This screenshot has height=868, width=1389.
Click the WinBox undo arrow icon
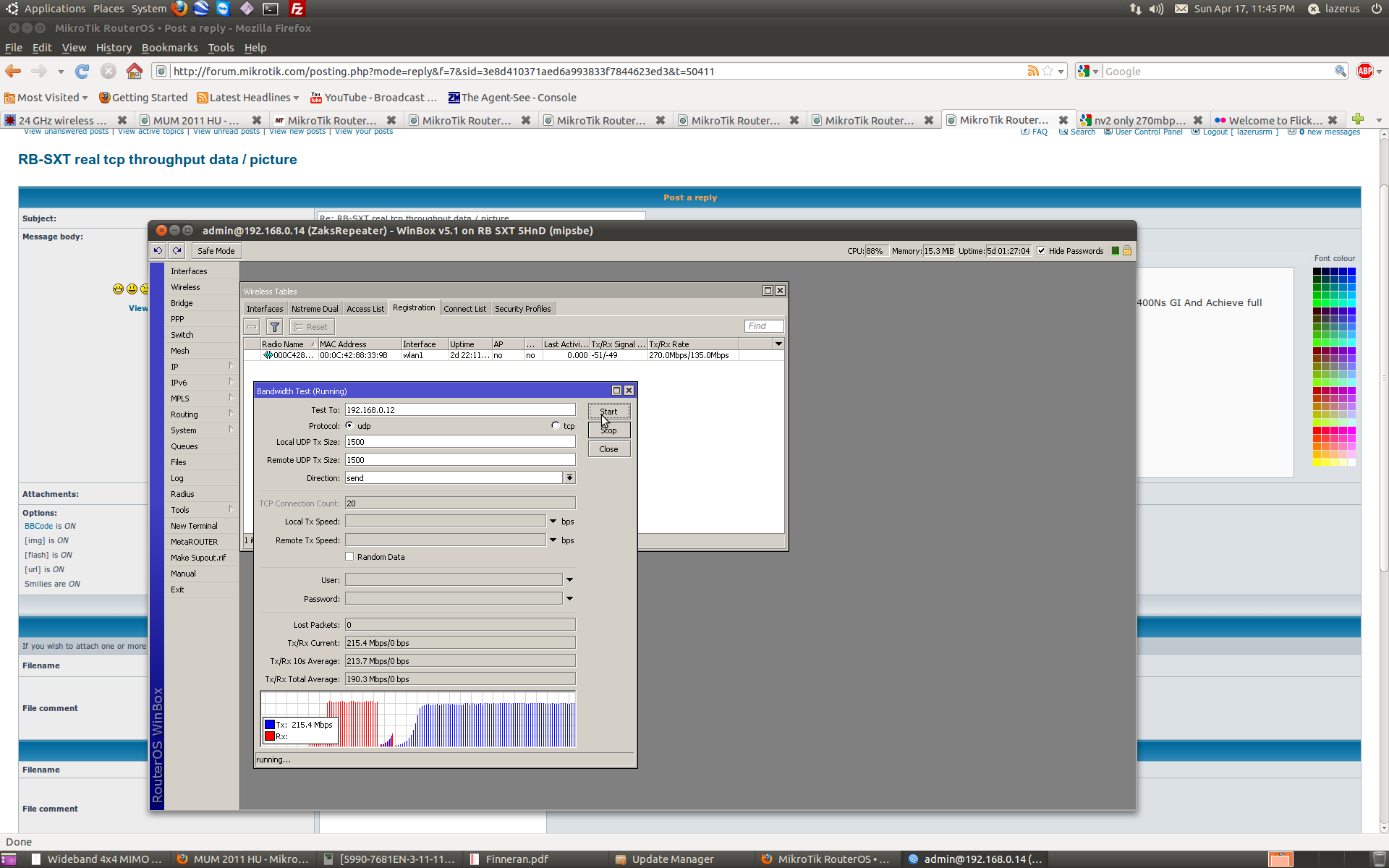[158, 251]
